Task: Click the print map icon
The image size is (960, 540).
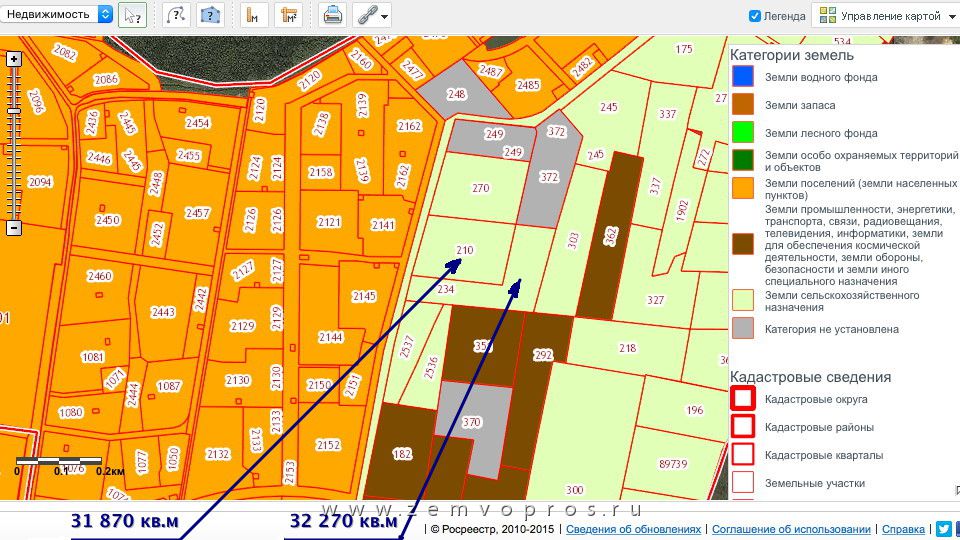Action: [x=332, y=15]
